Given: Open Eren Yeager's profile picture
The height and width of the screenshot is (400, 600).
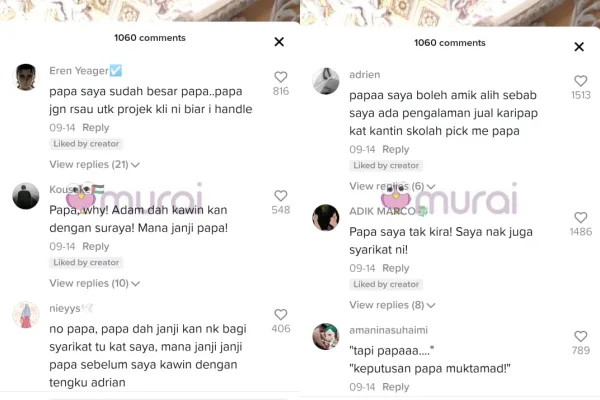Looking at the screenshot, I should pos(26,77).
